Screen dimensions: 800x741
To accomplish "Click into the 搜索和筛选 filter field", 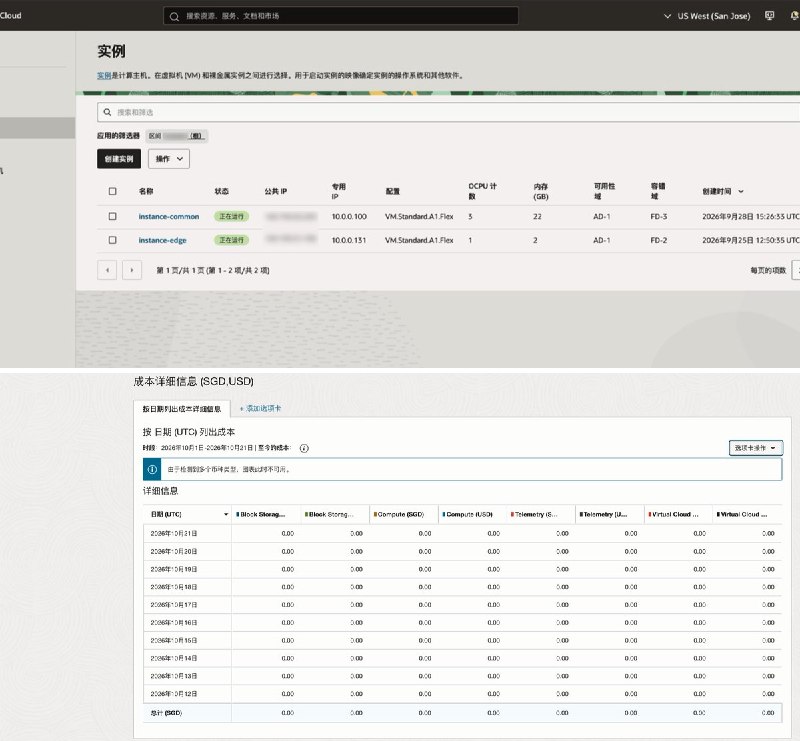I will (x=448, y=112).
